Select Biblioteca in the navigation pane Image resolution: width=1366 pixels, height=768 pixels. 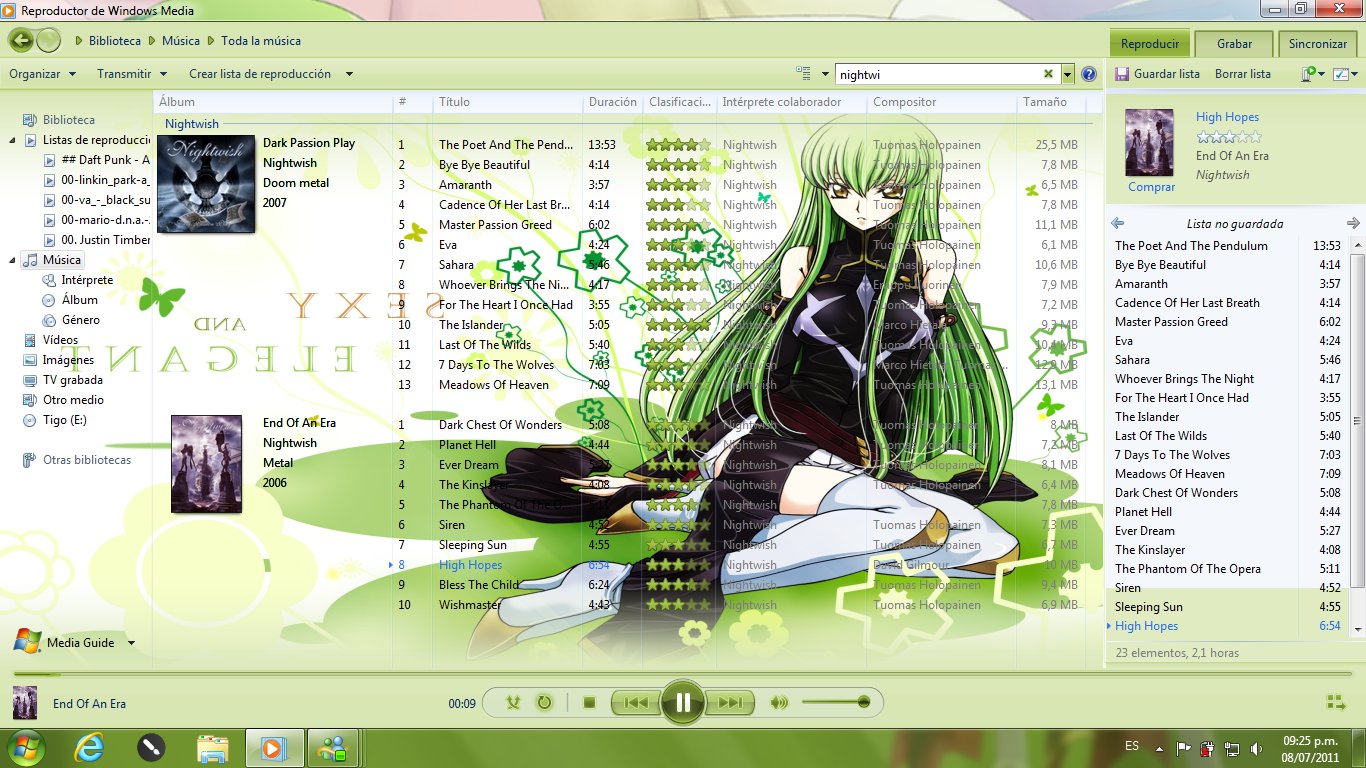(69, 120)
